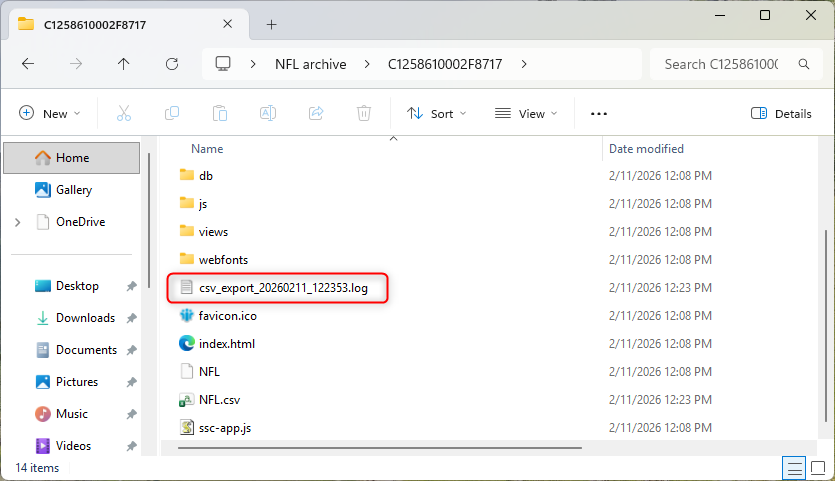Switch to large thumbnails view layout
Image resolution: width=835 pixels, height=481 pixels.
coord(817,467)
